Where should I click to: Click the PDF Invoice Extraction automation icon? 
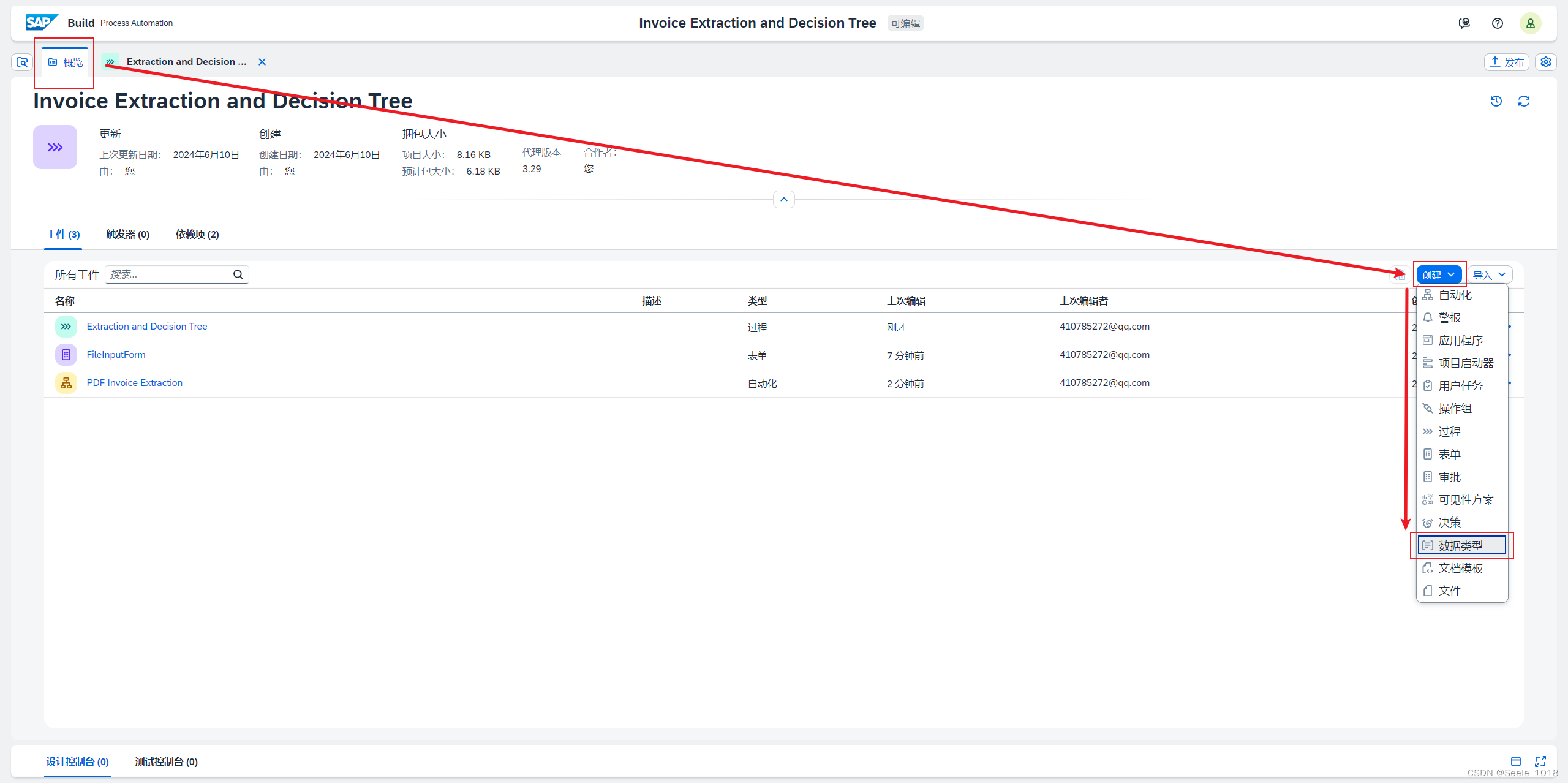66,383
